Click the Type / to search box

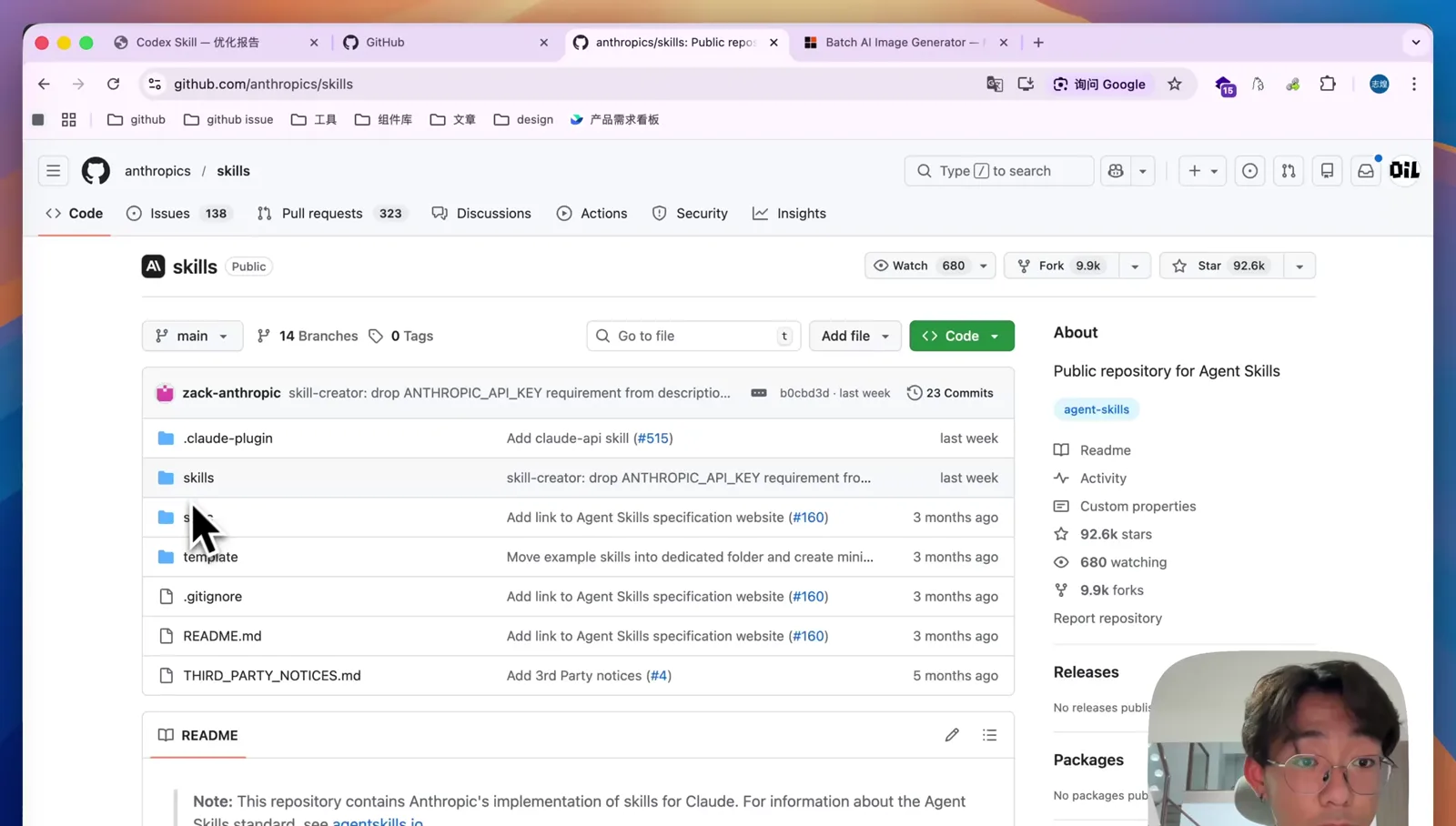[x=998, y=171]
